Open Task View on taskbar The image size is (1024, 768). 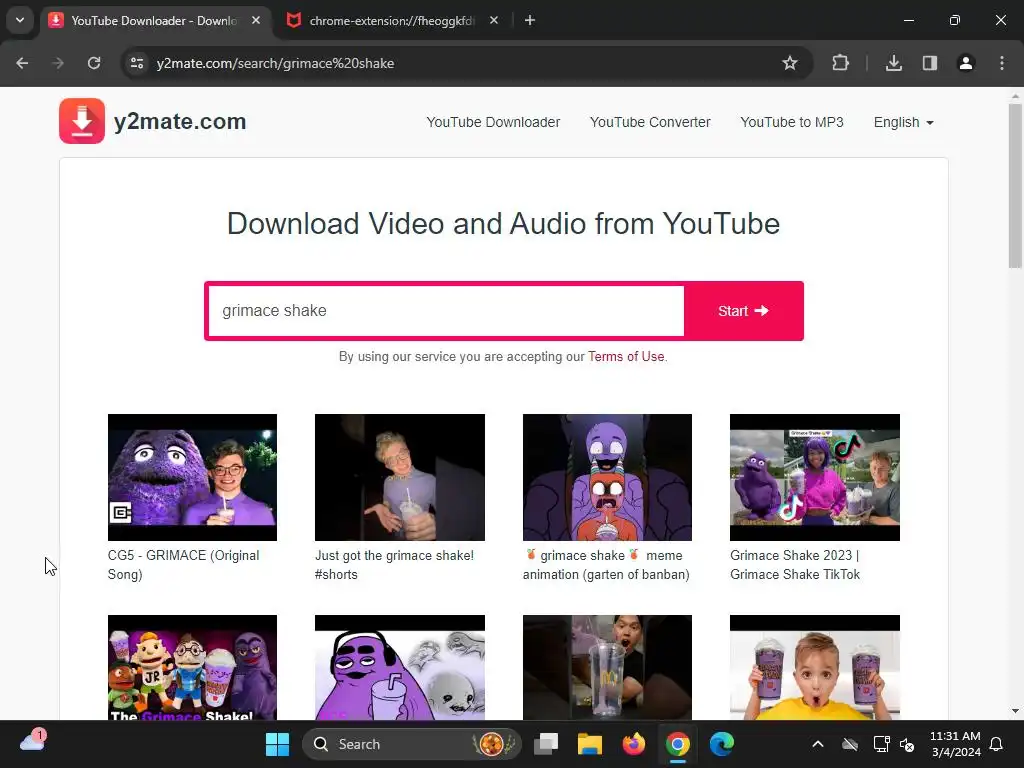pos(546,744)
